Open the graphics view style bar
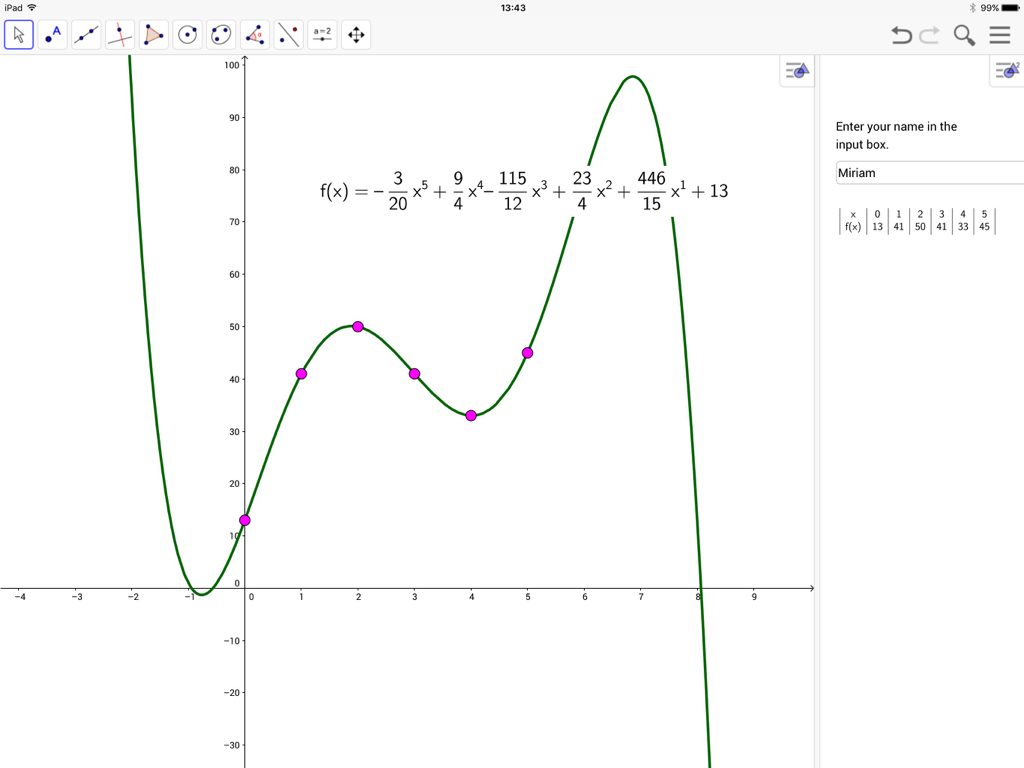1024x768 pixels. point(796,71)
